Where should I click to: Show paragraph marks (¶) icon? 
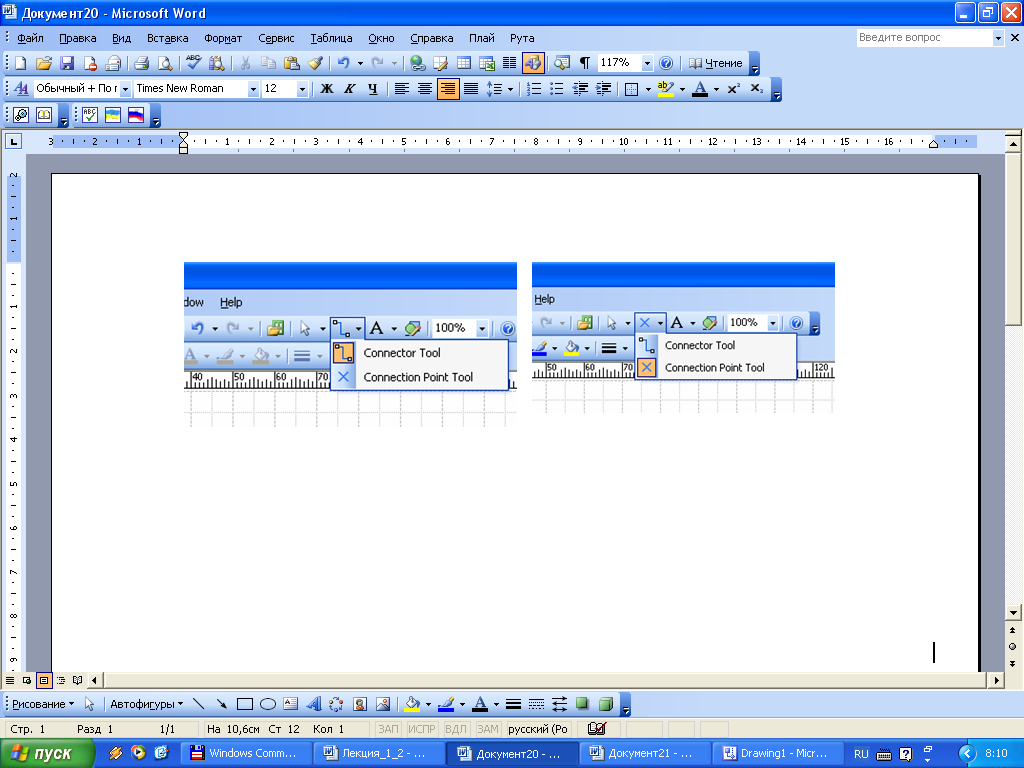pyautogui.click(x=585, y=63)
